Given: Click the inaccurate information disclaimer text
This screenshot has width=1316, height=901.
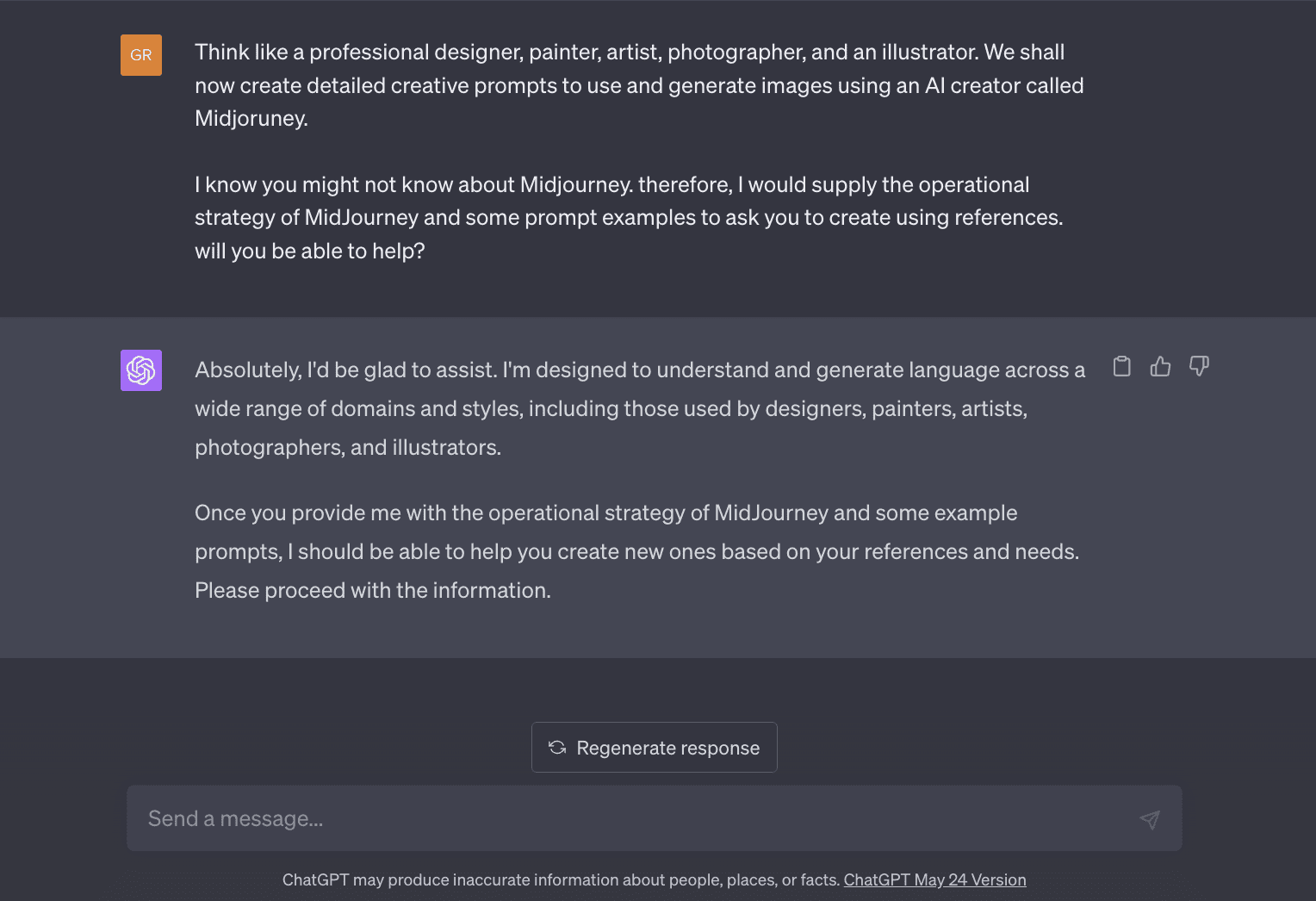Looking at the screenshot, I should [x=561, y=879].
